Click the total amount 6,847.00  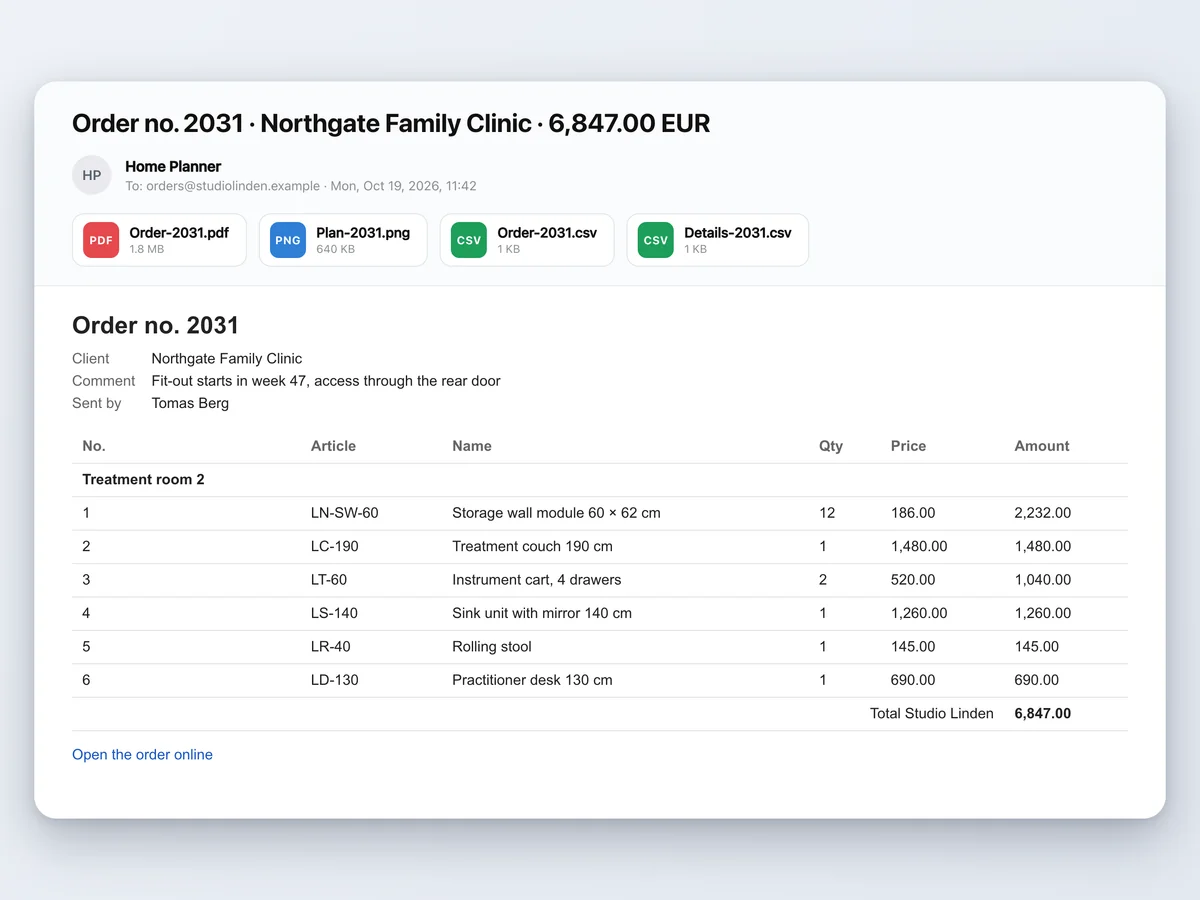click(x=1042, y=714)
